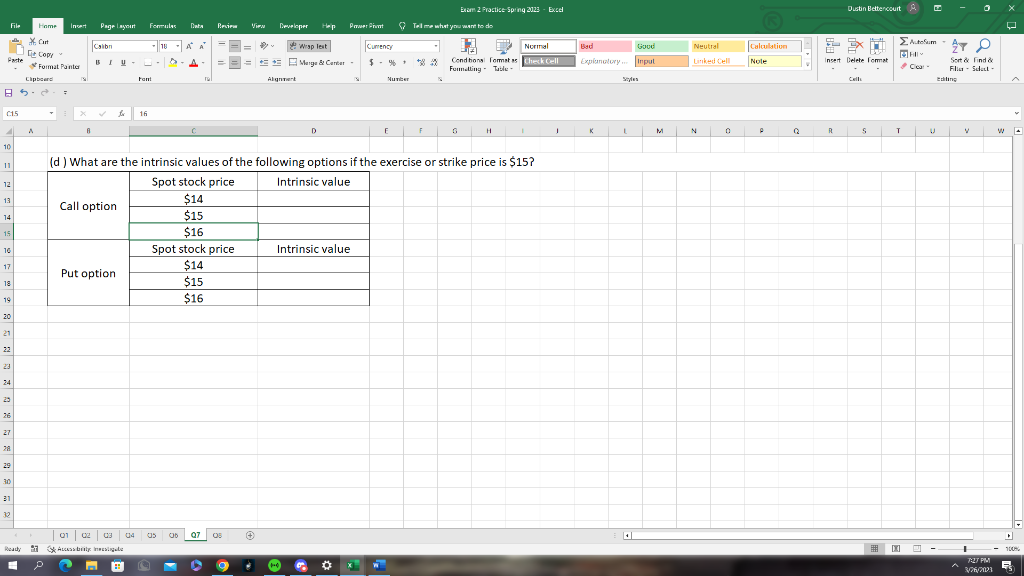Align text to the left
This screenshot has height=576, width=1024.
click(x=222, y=63)
